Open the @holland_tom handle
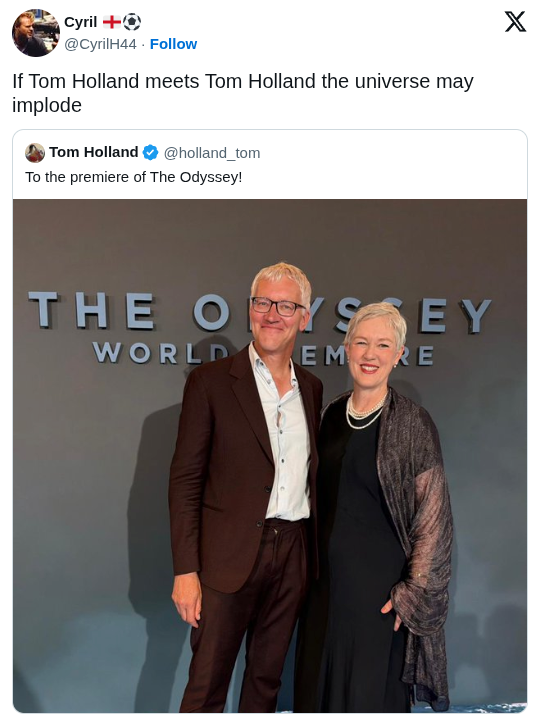Screen dimensions: 536x717 pyautogui.click(x=212, y=153)
